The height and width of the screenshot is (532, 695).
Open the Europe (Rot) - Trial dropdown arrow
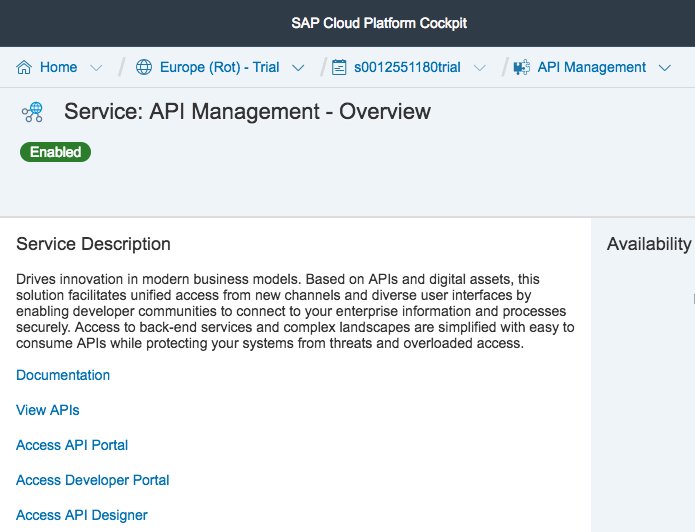(x=297, y=68)
